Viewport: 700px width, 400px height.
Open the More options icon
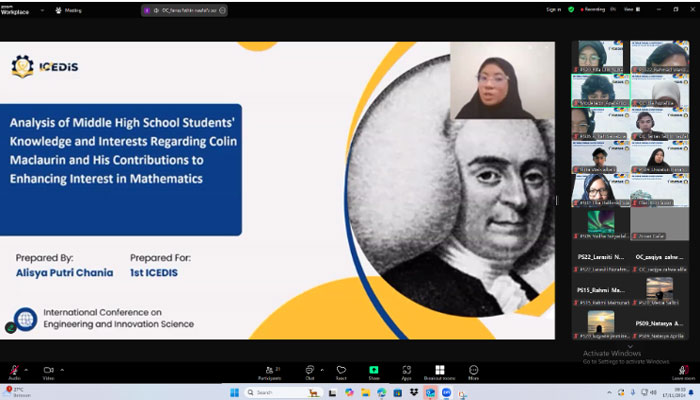[473, 371]
